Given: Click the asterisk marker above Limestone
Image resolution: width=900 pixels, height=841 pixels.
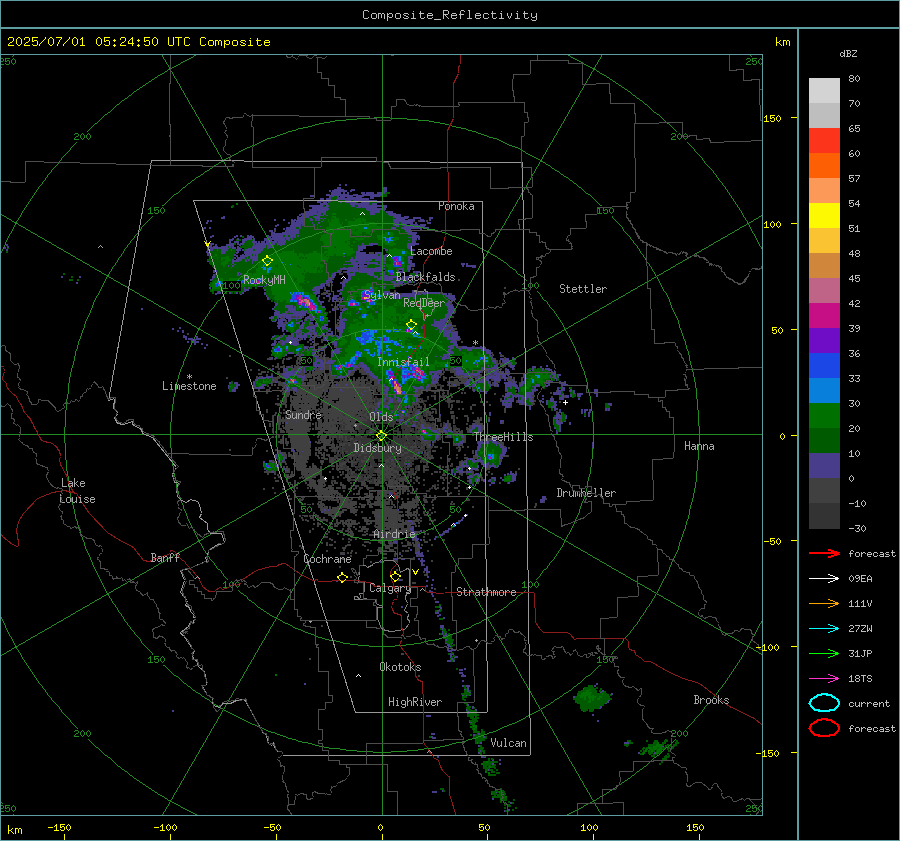Looking at the screenshot, I should 189,377.
